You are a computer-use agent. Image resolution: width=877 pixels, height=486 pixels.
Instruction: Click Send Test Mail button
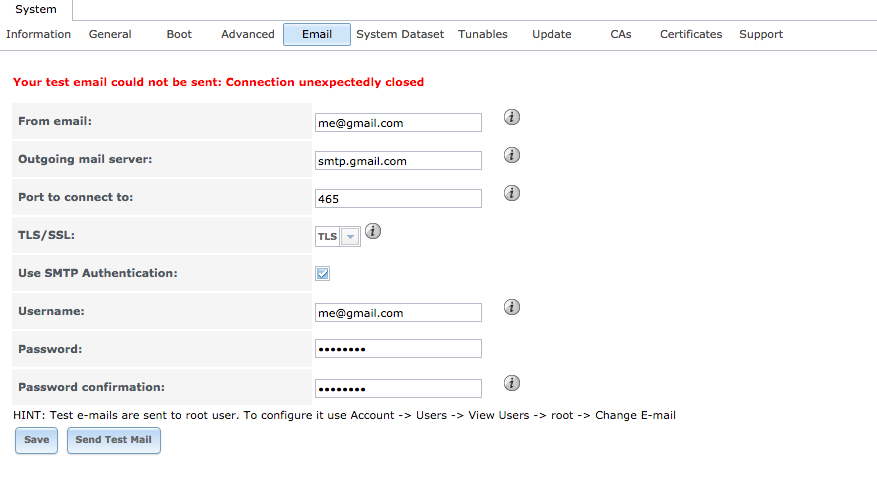(x=114, y=440)
